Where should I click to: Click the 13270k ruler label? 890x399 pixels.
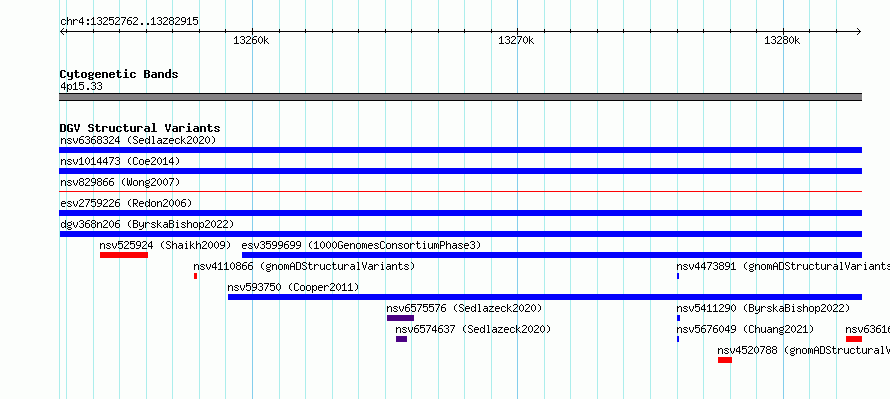coord(516,40)
